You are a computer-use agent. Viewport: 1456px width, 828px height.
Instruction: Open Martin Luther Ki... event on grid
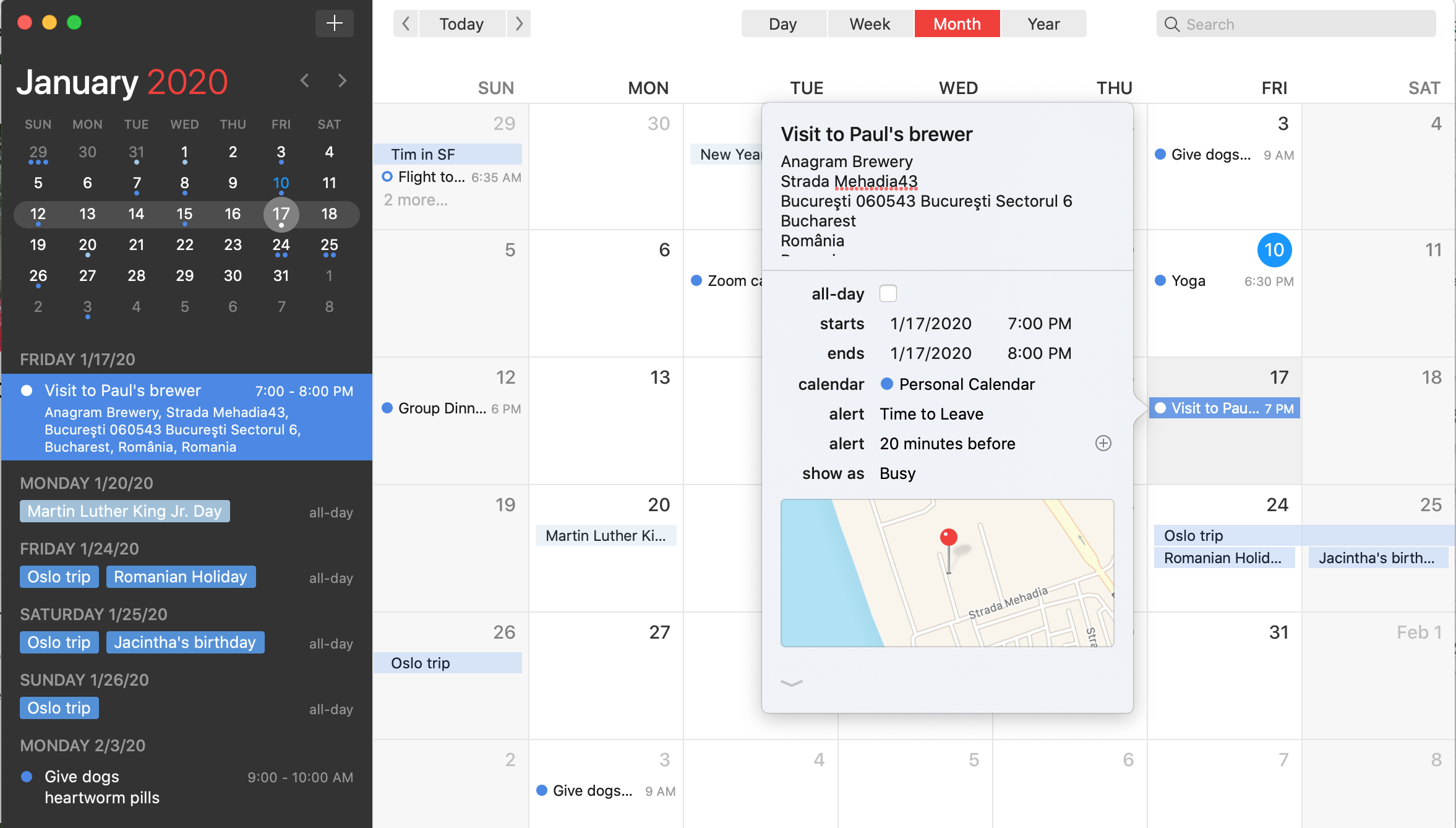(x=606, y=536)
